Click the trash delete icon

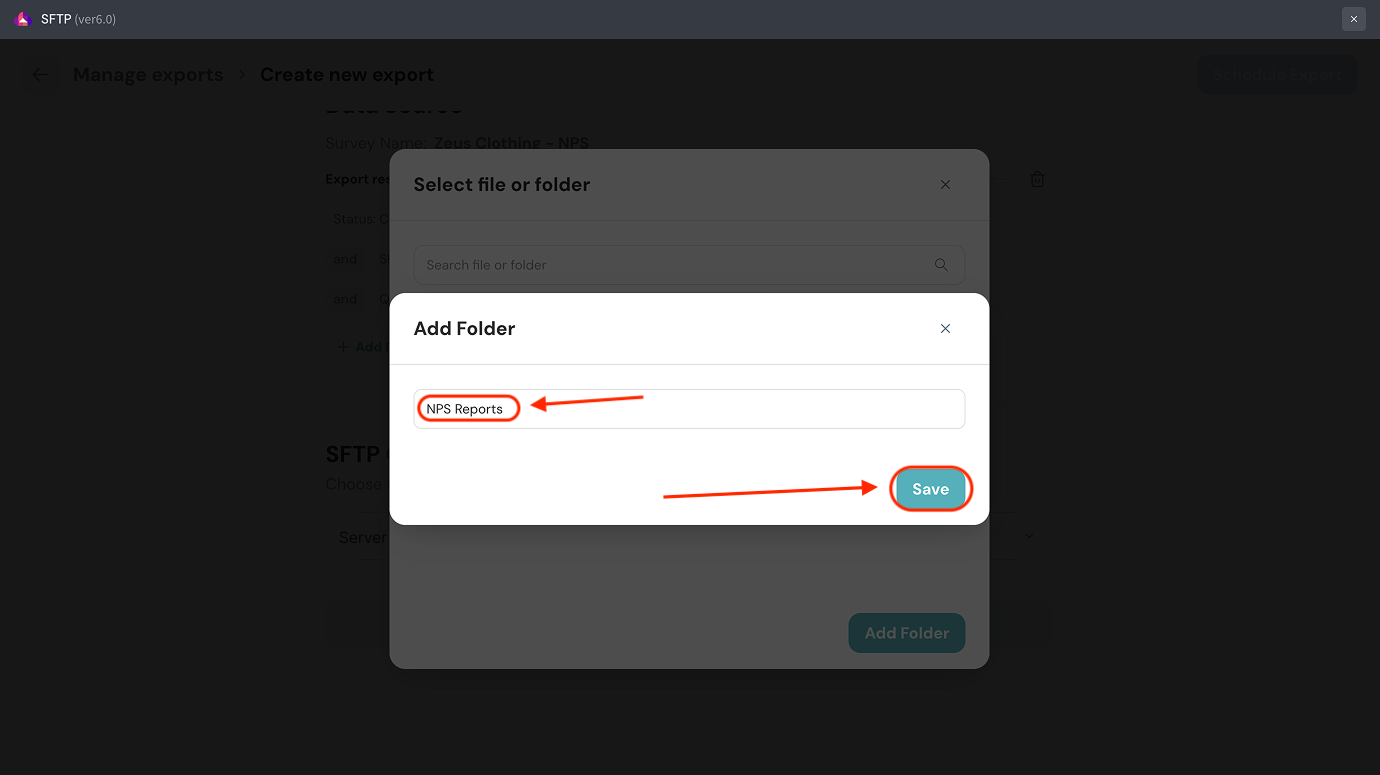[1037, 180]
